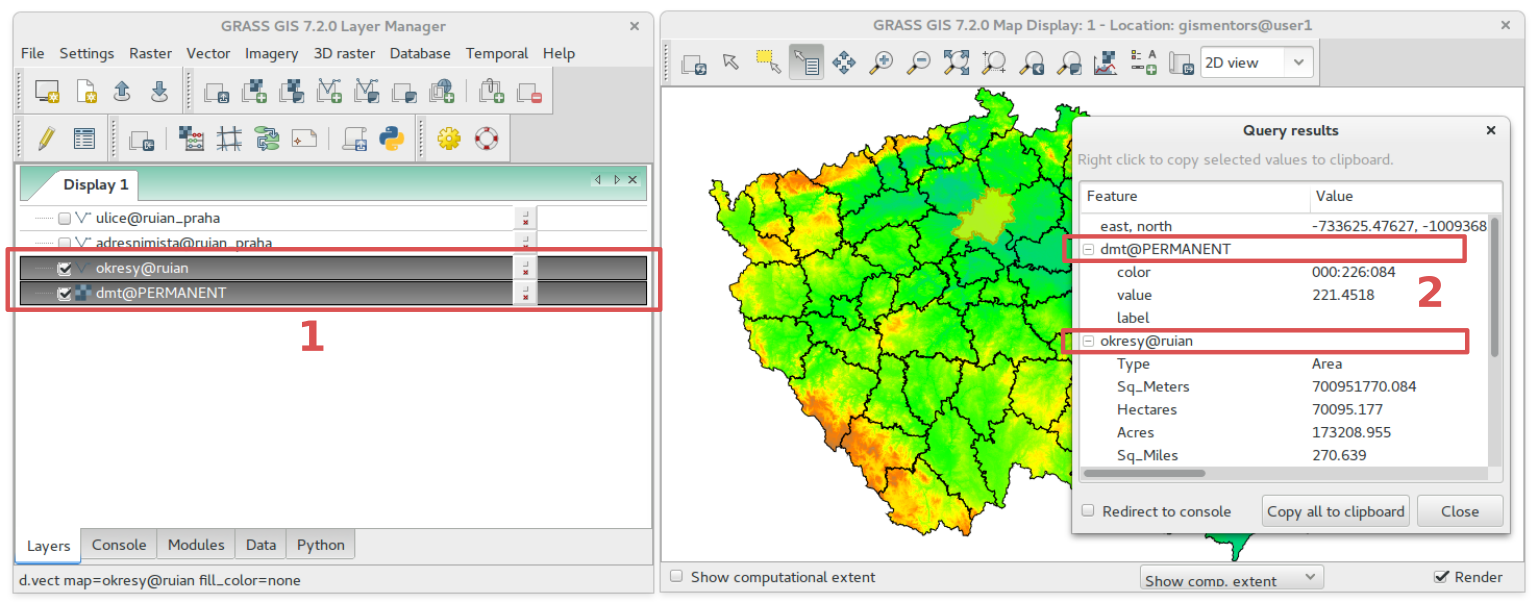The image size is (1538, 603).
Task: Select the Display 1 tab
Action: [x=95, y=185]
